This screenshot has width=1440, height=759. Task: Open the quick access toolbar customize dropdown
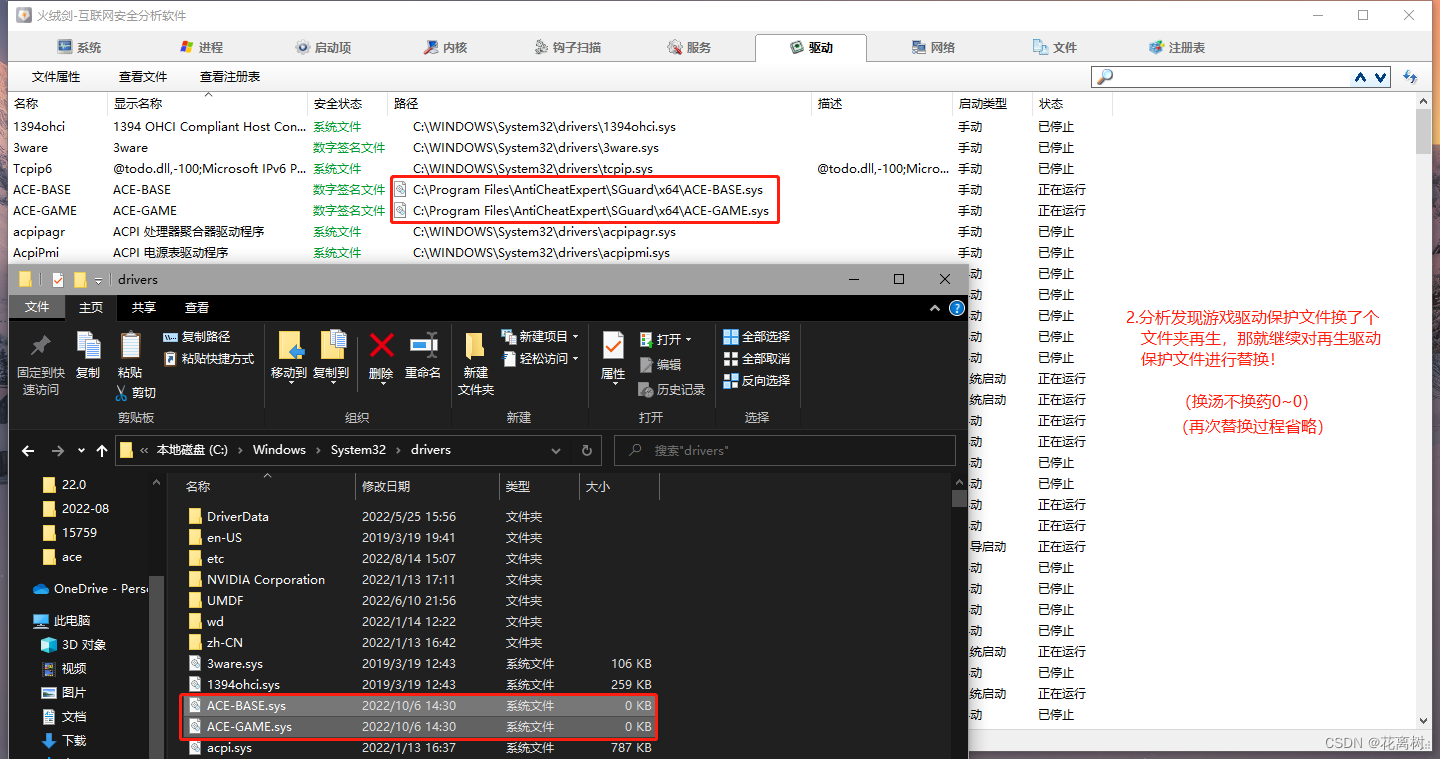pyautogui.click(x=98, y=280)
